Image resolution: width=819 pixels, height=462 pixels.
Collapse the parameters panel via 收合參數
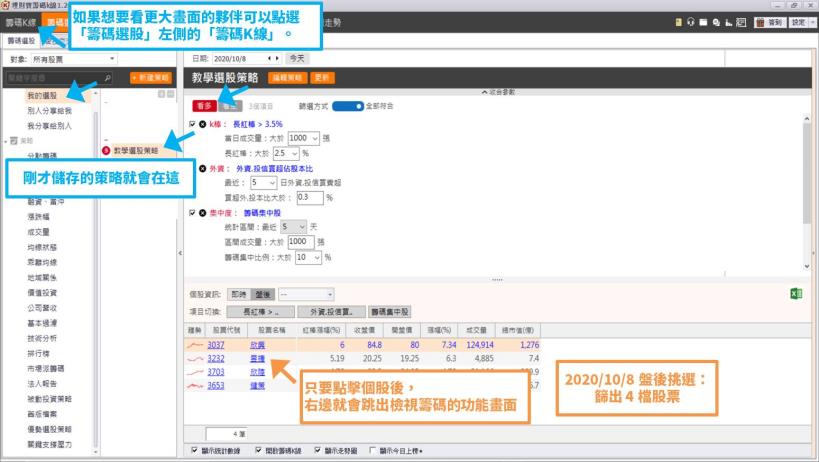[498, 92]
